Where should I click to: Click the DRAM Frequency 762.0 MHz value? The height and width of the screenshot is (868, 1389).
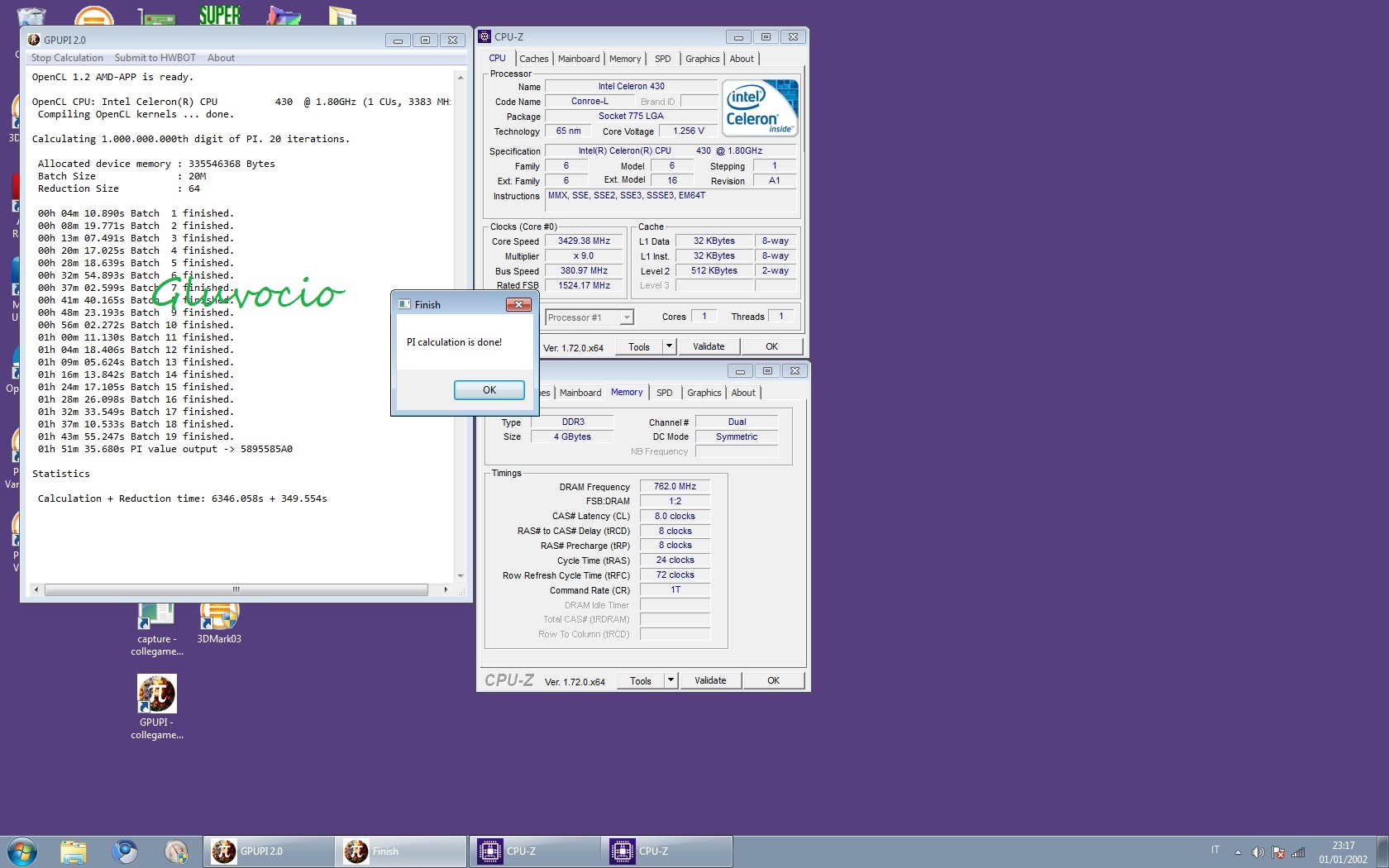pos(675,487)
